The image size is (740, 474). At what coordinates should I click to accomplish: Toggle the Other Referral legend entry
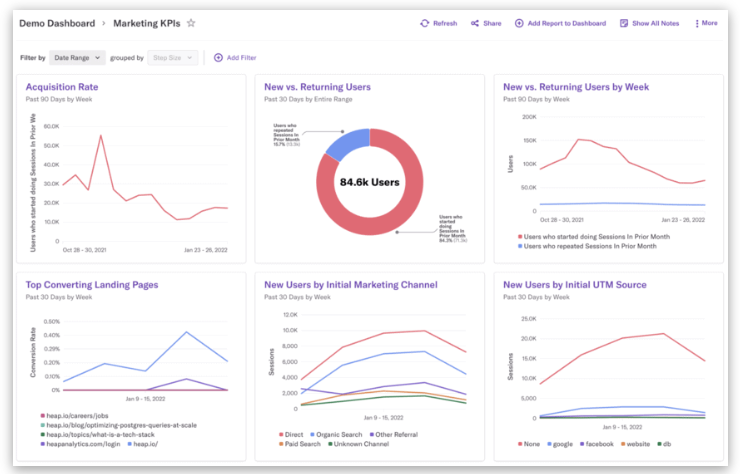(x=394, y=434)
